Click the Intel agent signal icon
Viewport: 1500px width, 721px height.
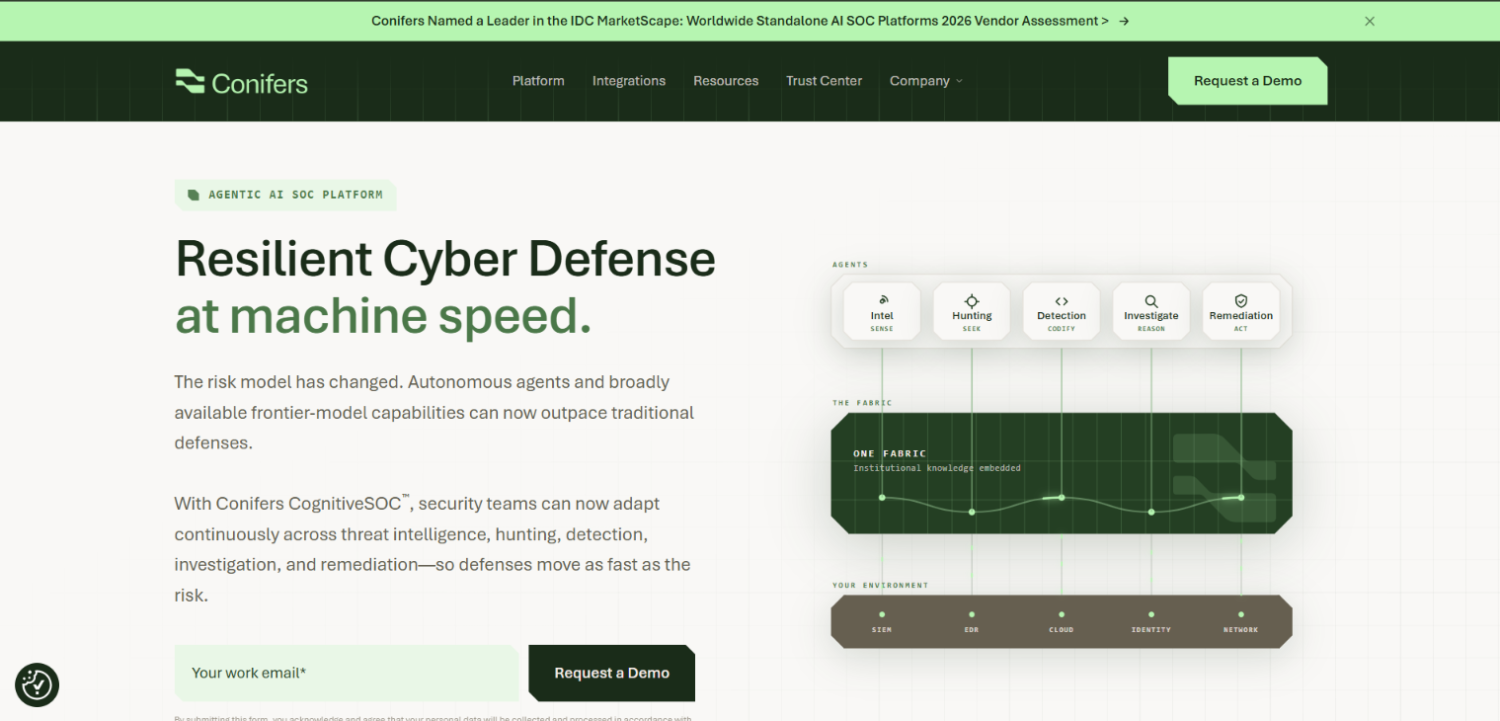(x=882, y=300)
